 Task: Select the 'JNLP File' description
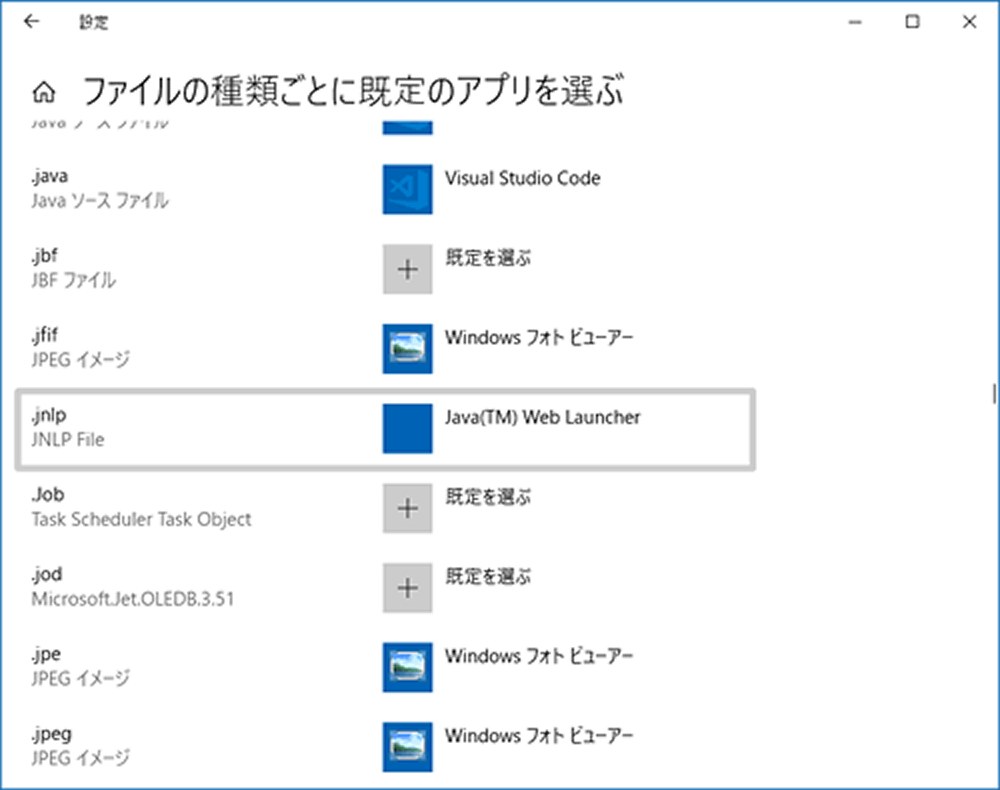click(68, 440)
